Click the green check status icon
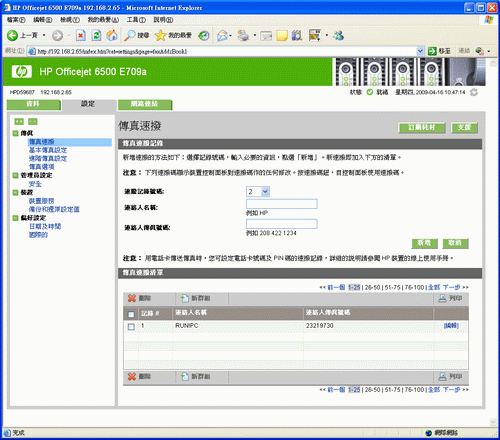Image resolution: width=500 pixels, height=440 pixels. [370, 92]
